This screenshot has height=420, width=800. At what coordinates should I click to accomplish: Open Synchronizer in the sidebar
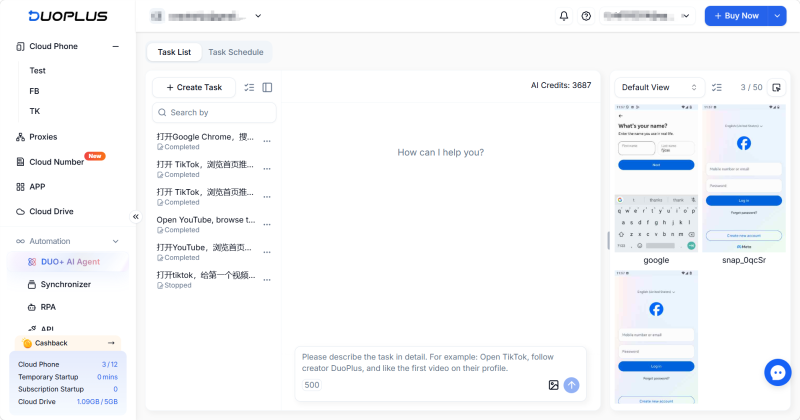(x=66, y=284)
